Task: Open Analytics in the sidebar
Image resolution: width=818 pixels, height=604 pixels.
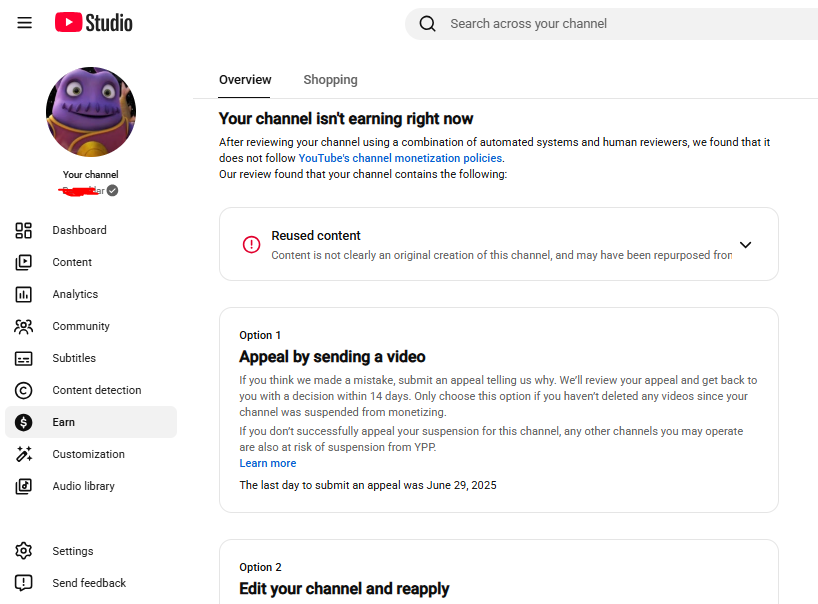Action: coord(91,294)
